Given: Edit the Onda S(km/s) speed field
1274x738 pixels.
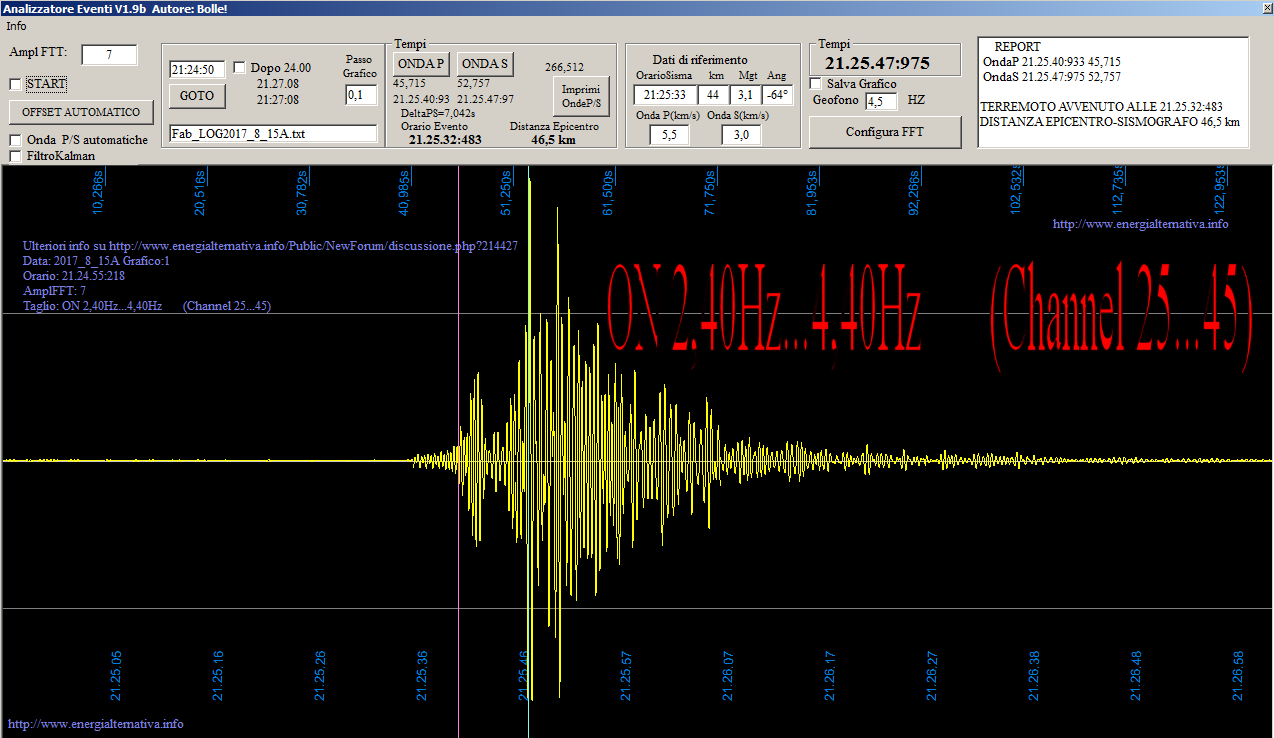Looking at the screenshot, I should 741,135.
